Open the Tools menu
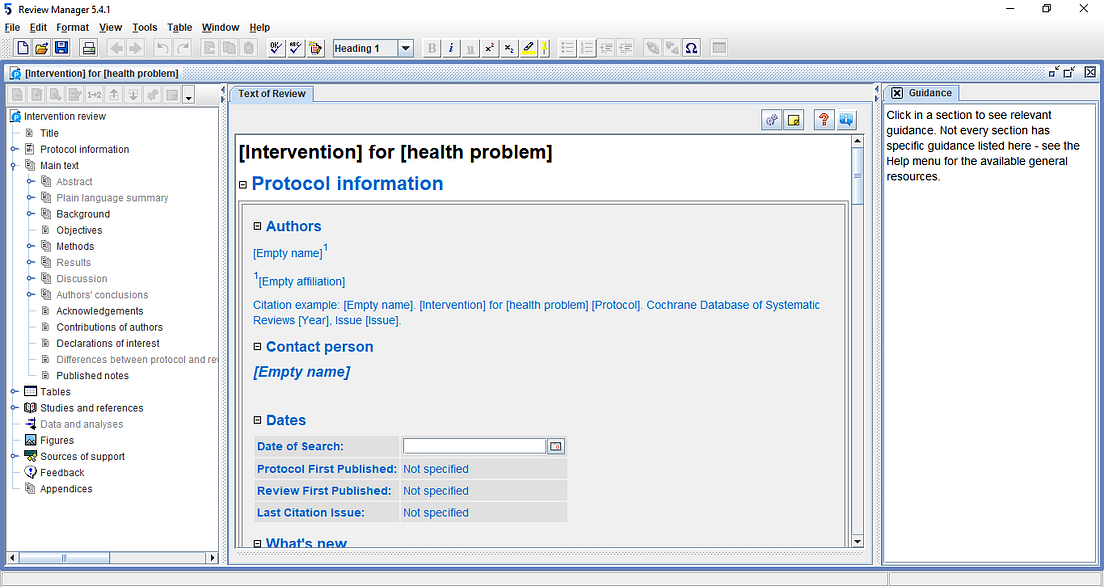 [144, 27]
